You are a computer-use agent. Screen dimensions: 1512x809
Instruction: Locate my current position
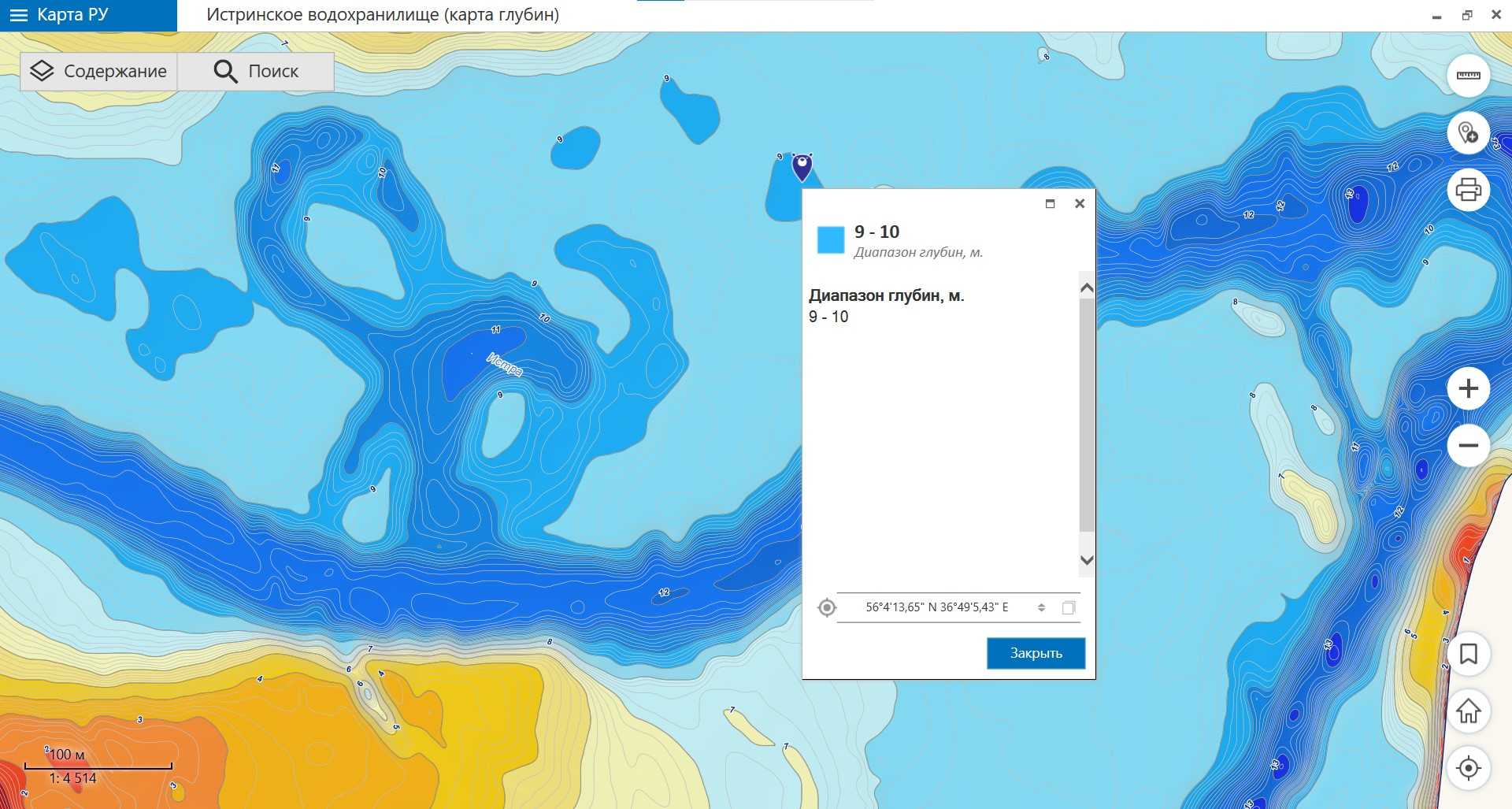[1468, 768]
